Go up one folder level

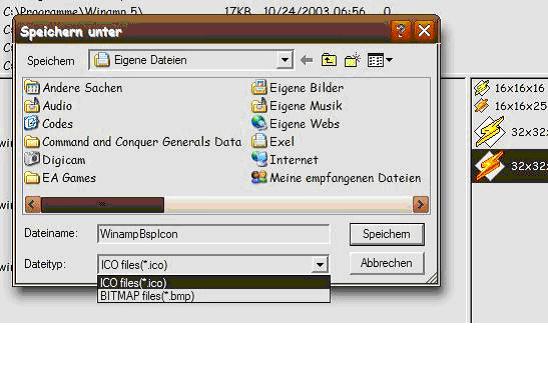[329, 60]
